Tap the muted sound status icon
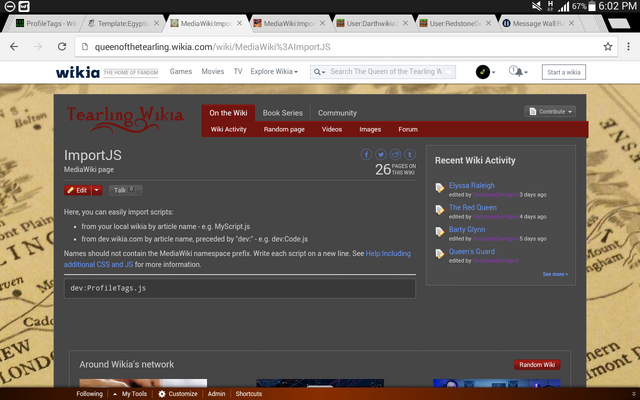The height and width of the screenshot is (400, 640). [536, 6]
